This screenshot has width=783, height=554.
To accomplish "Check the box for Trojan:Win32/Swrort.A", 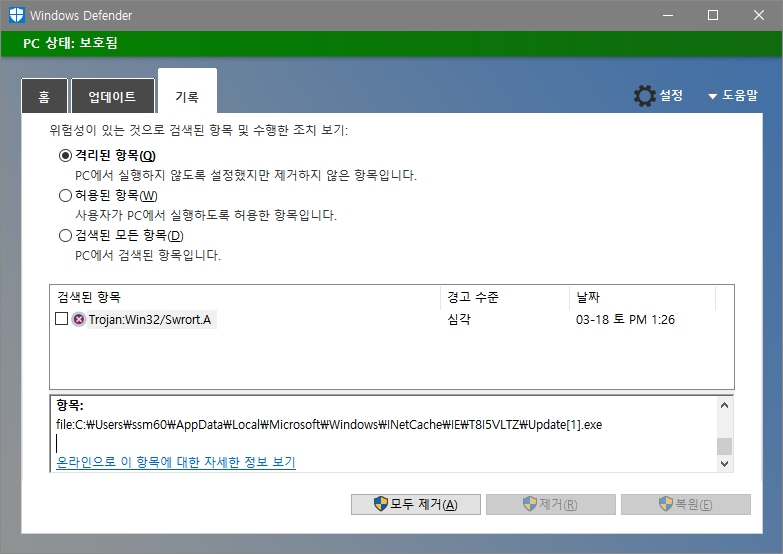I will point(61,319).
